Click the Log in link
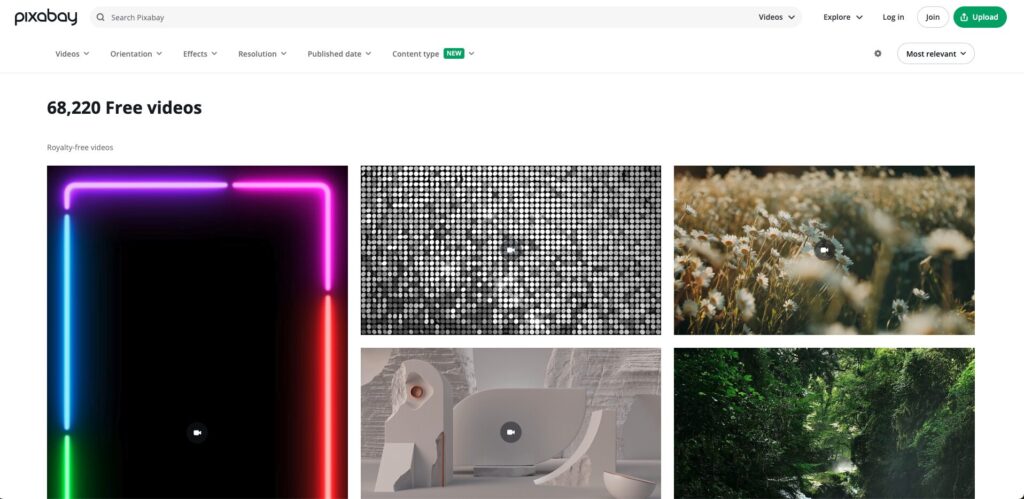This screenshot has width=1024, height=499. [893, 17]
